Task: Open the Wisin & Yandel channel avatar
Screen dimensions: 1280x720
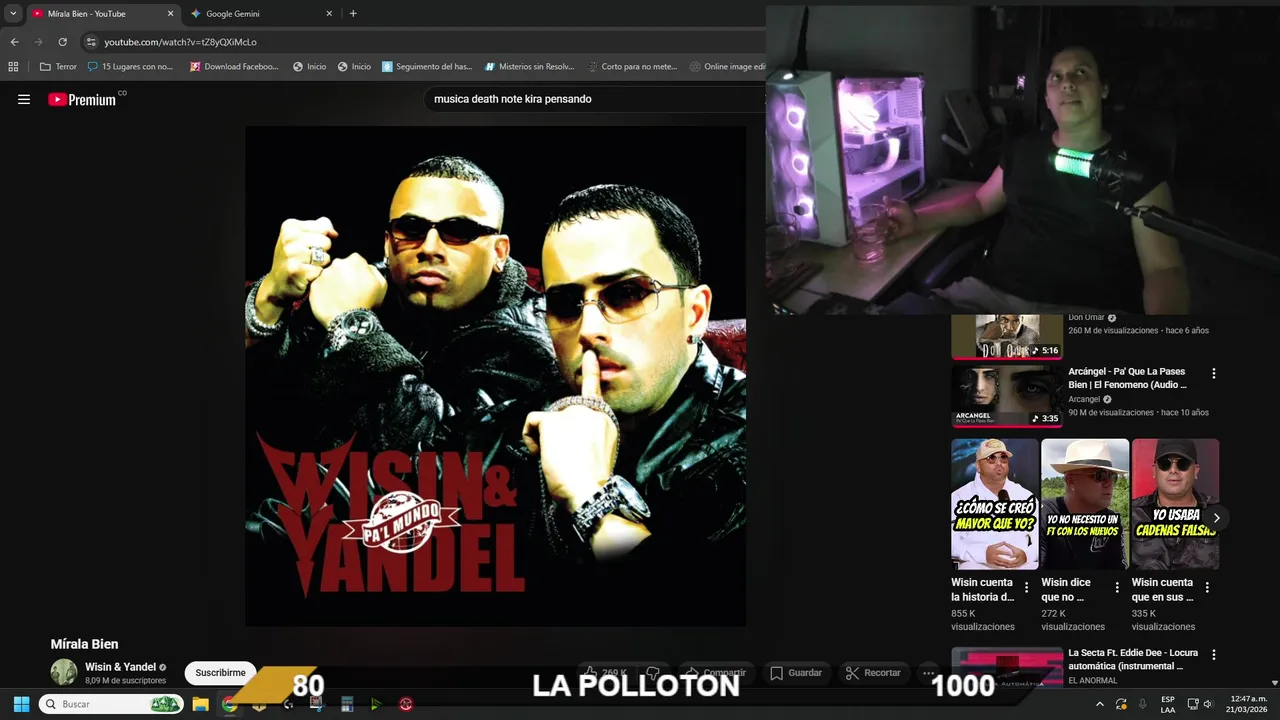Action: (64, 672)
